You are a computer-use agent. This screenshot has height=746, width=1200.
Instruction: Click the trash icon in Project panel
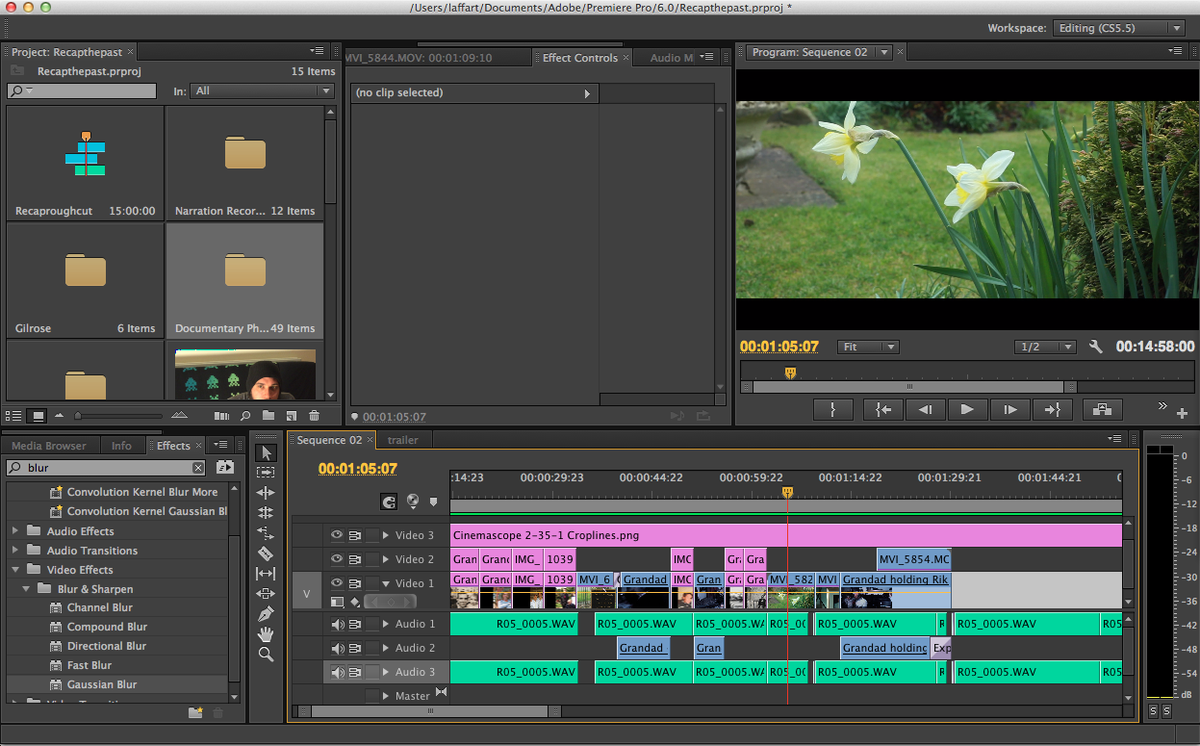pyautogui.click(x=314, y=415)
